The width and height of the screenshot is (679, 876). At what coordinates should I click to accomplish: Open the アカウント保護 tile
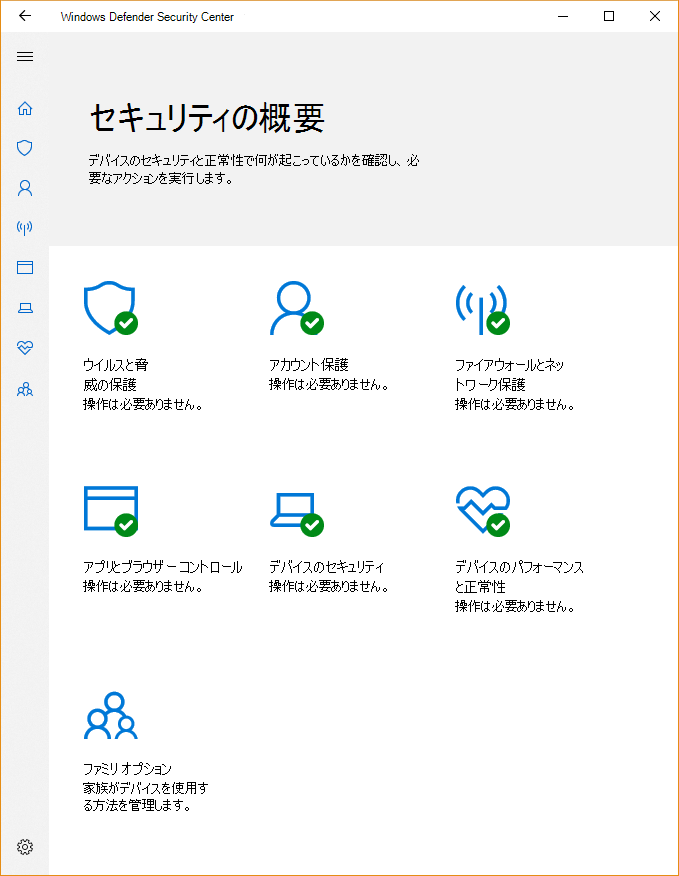pos(296,310)
